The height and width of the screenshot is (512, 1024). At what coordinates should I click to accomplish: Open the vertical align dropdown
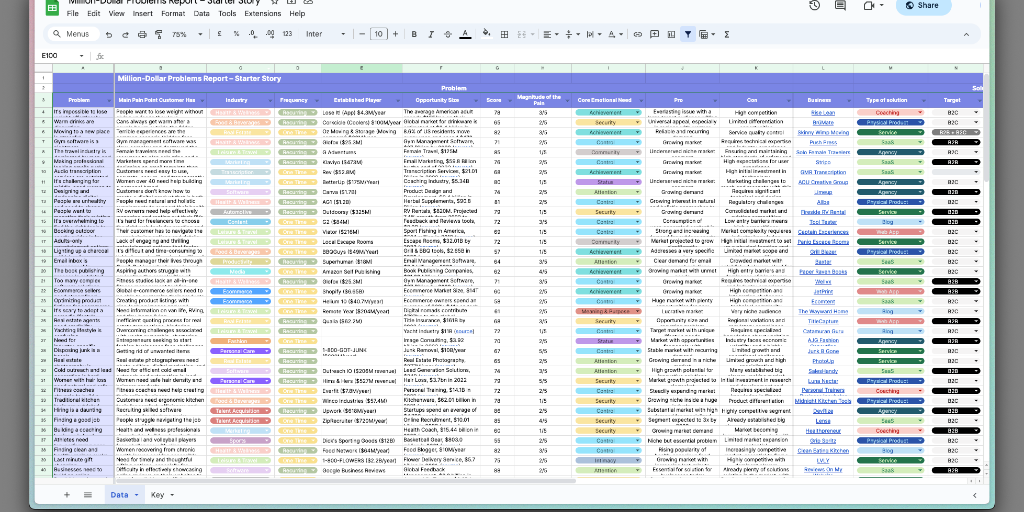pyautogui.click(x=571, y=34)
